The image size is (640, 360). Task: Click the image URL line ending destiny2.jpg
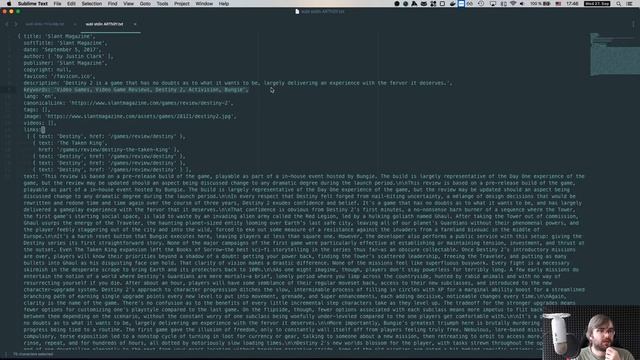pos(130,116)
